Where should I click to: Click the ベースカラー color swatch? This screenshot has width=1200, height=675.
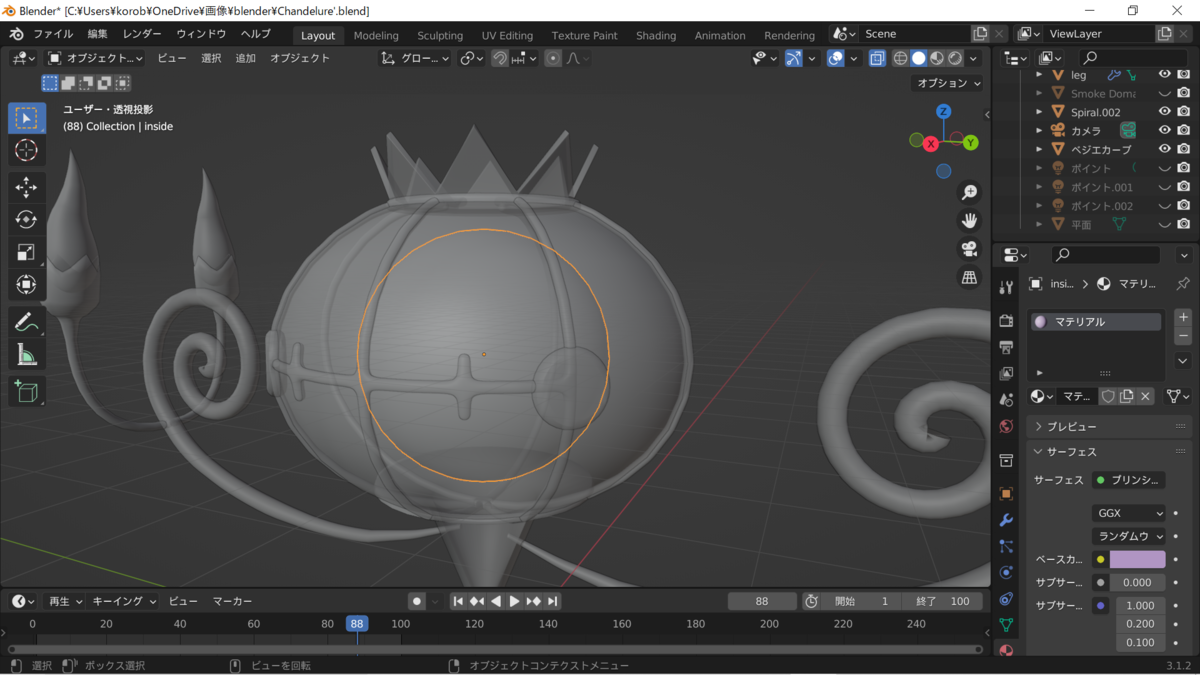1137,559
